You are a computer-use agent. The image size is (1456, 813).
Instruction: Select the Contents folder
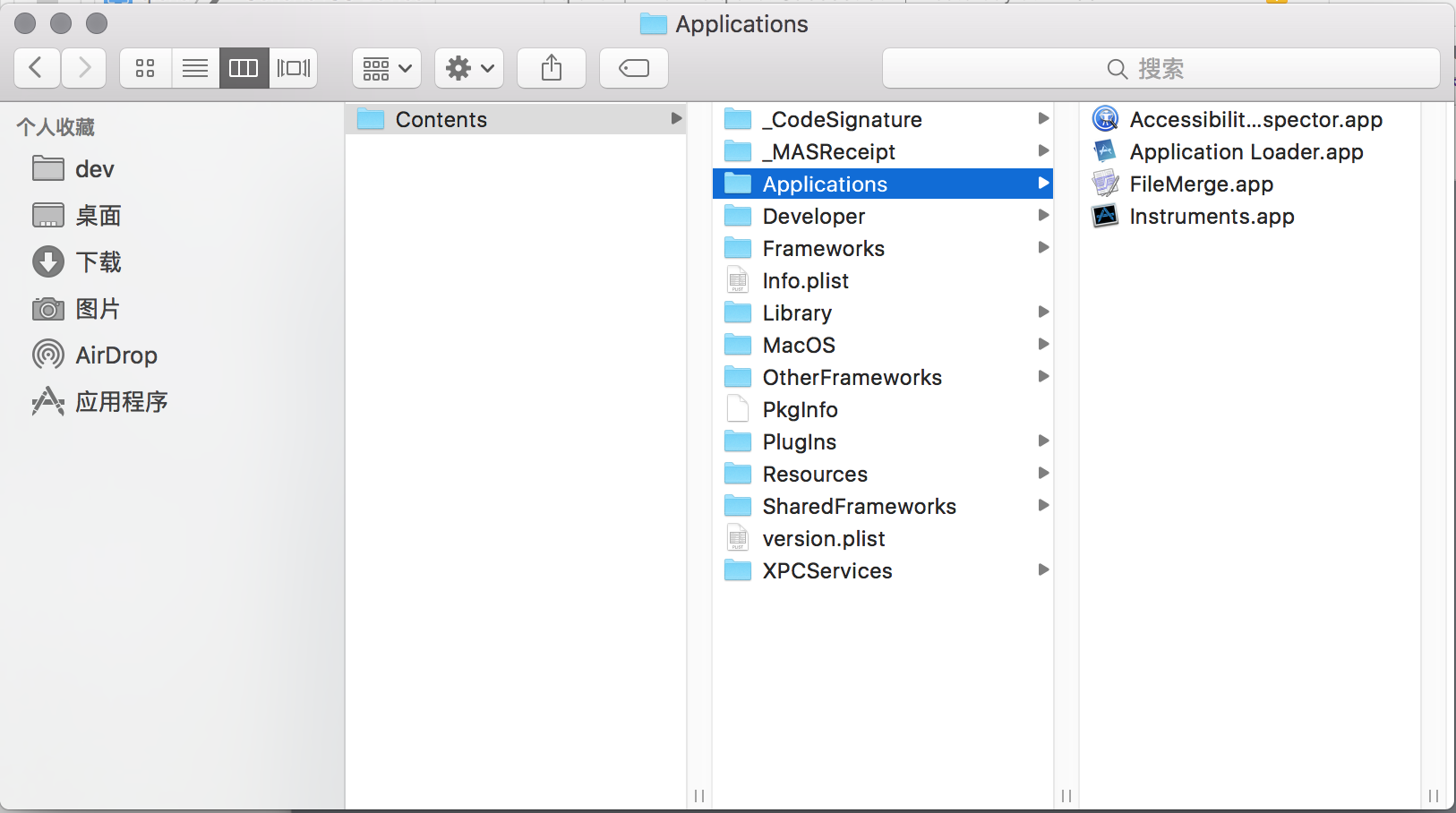[x=516, y=119]
